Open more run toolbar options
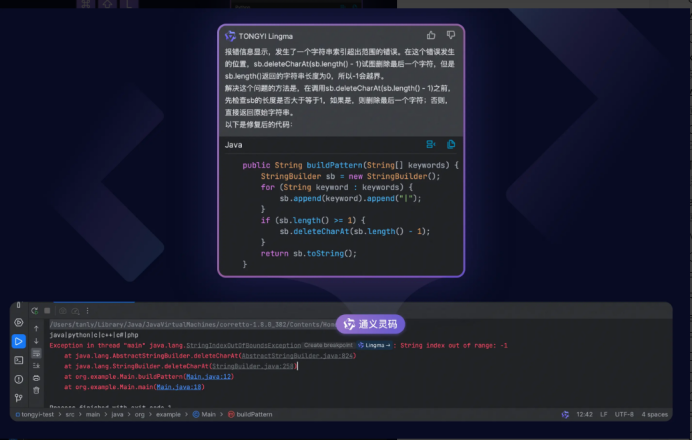 [87, 311]
